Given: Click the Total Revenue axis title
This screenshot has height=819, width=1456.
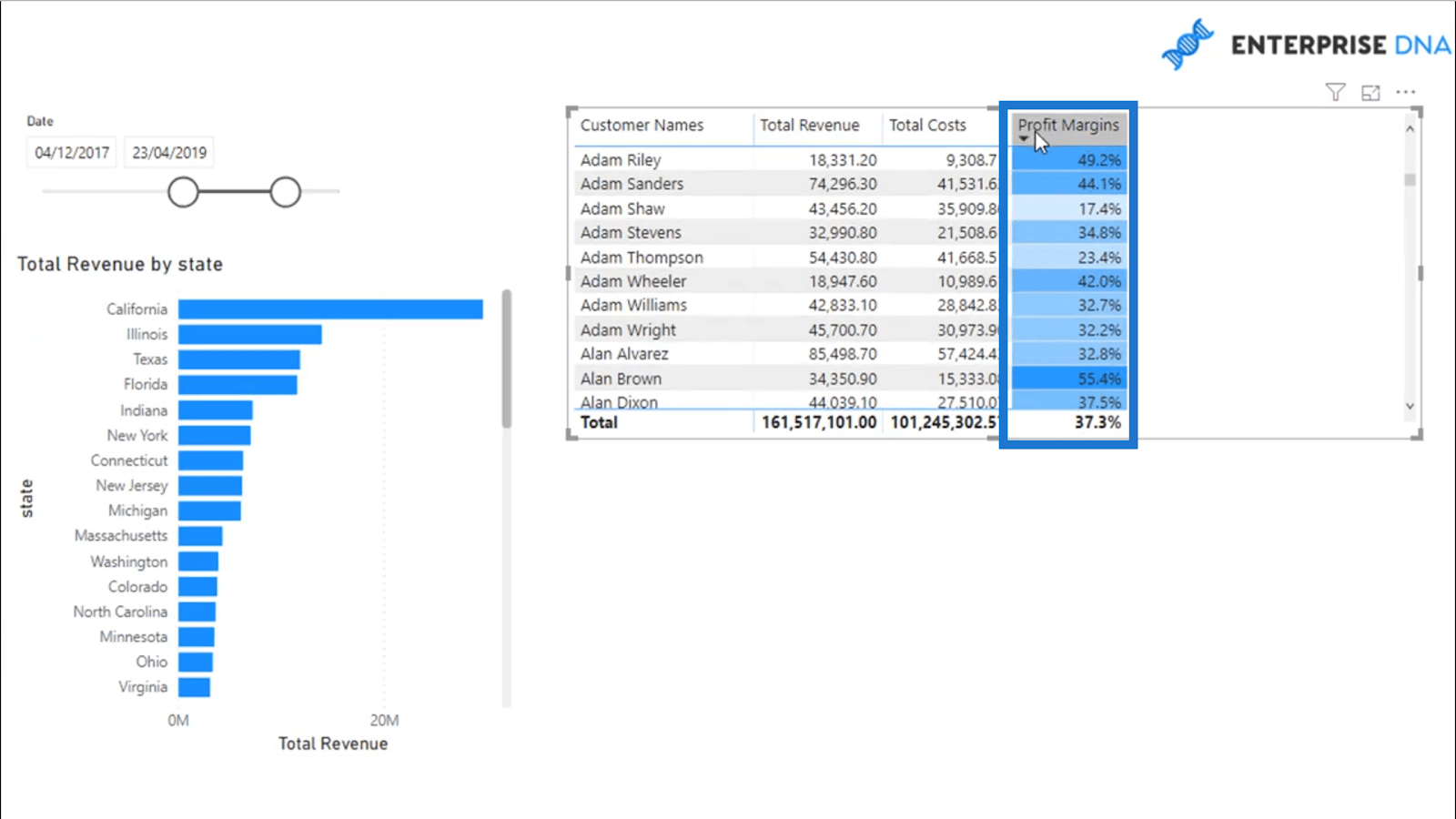Looking at the screenshot, I should 333,744.
